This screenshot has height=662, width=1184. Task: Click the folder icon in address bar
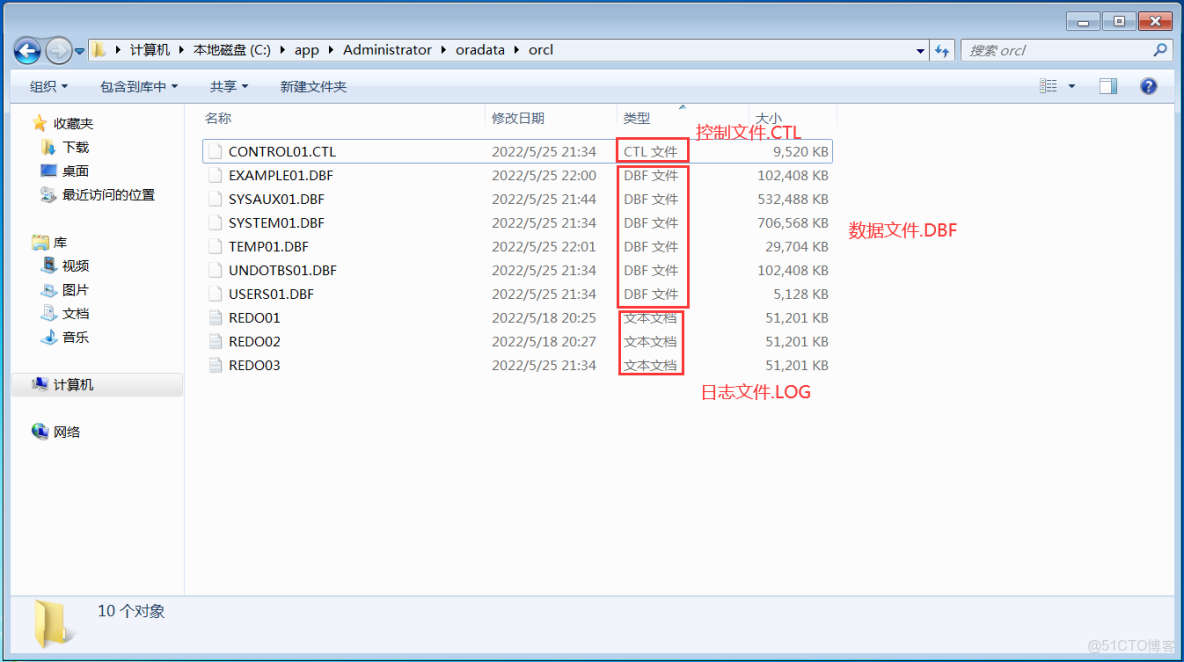tap(99, 50)
